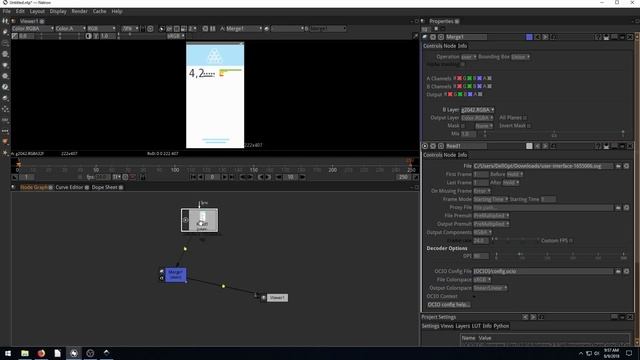Click the Natron icon in the taskbar
This screenshot has width=640, height=360.
(x=74, y=353)
